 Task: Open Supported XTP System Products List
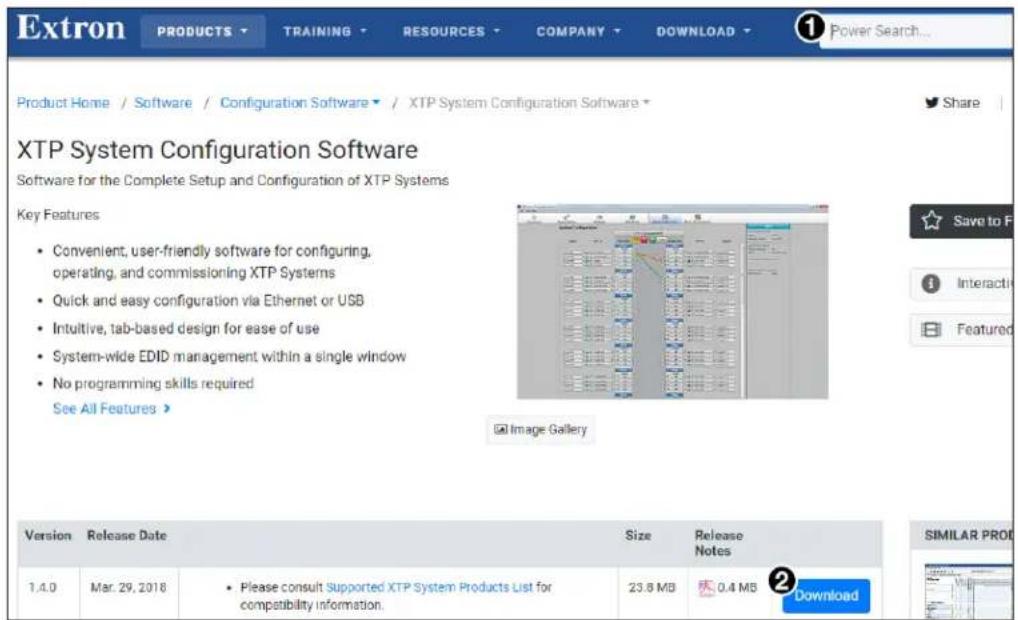click(x=429, y=587)
